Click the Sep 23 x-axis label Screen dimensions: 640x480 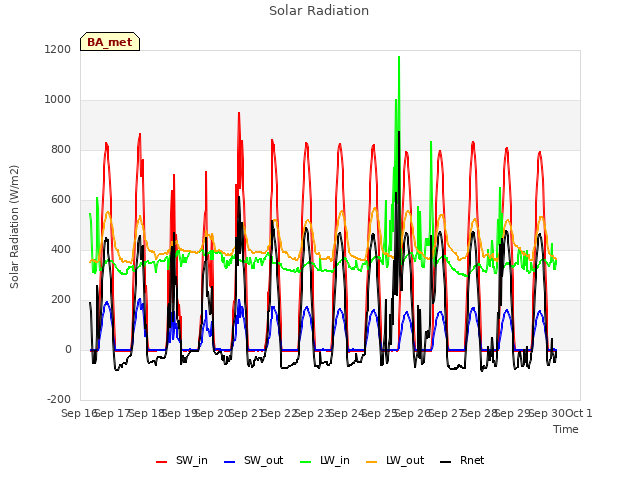[x=313, y=413]
